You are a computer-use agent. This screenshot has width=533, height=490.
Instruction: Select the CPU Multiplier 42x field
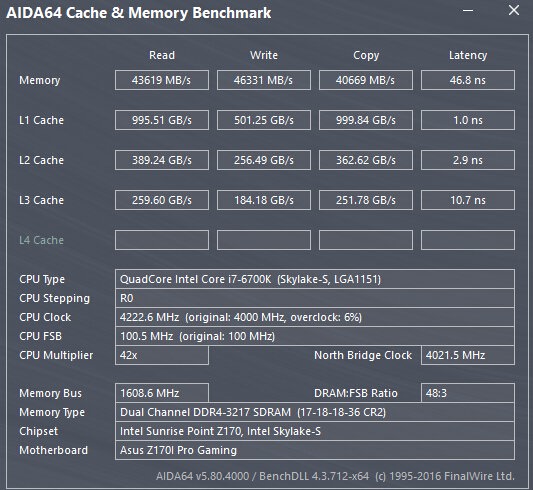pyautogui.click(x=162, y=355)
